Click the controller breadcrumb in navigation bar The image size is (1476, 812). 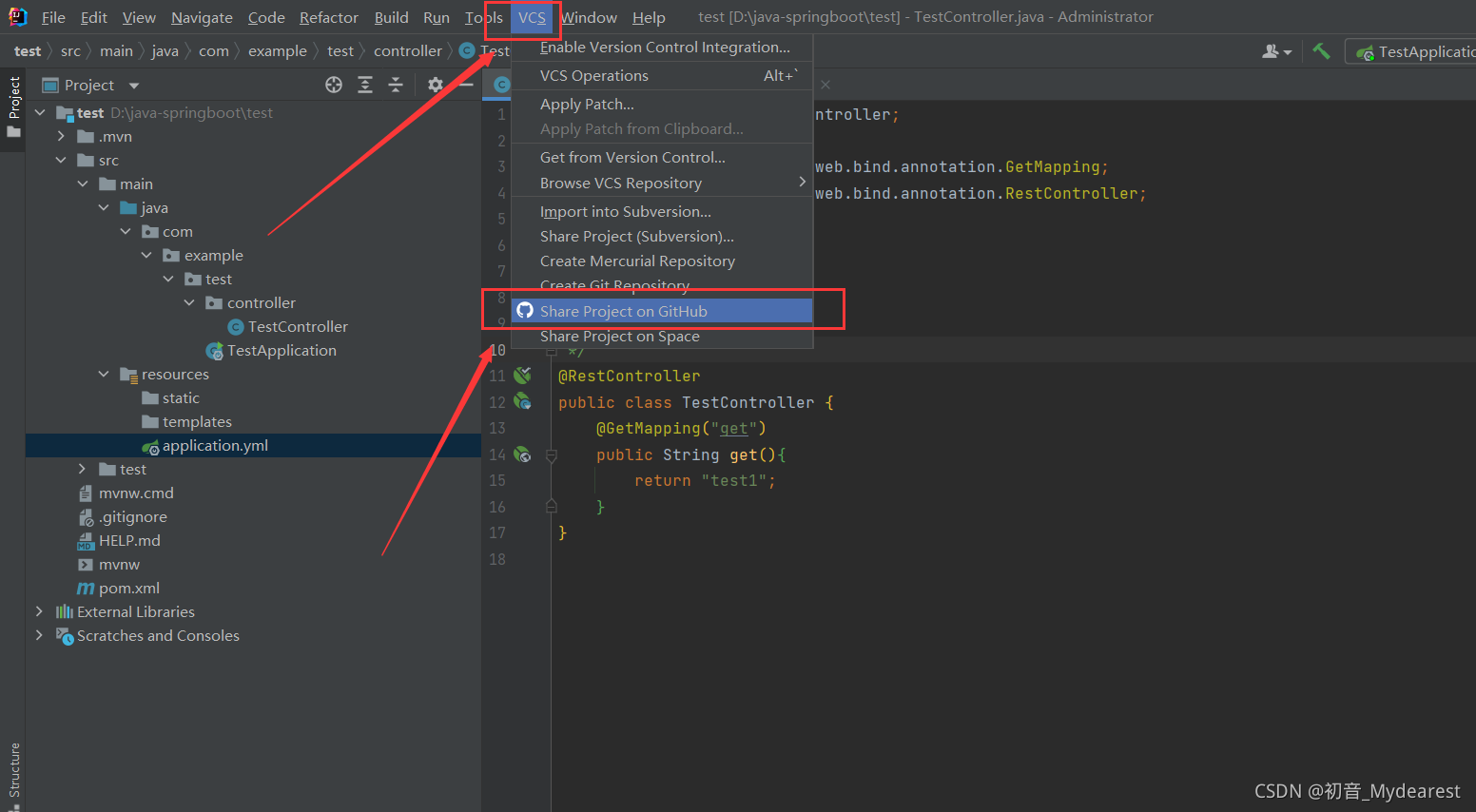pos(407,51)
